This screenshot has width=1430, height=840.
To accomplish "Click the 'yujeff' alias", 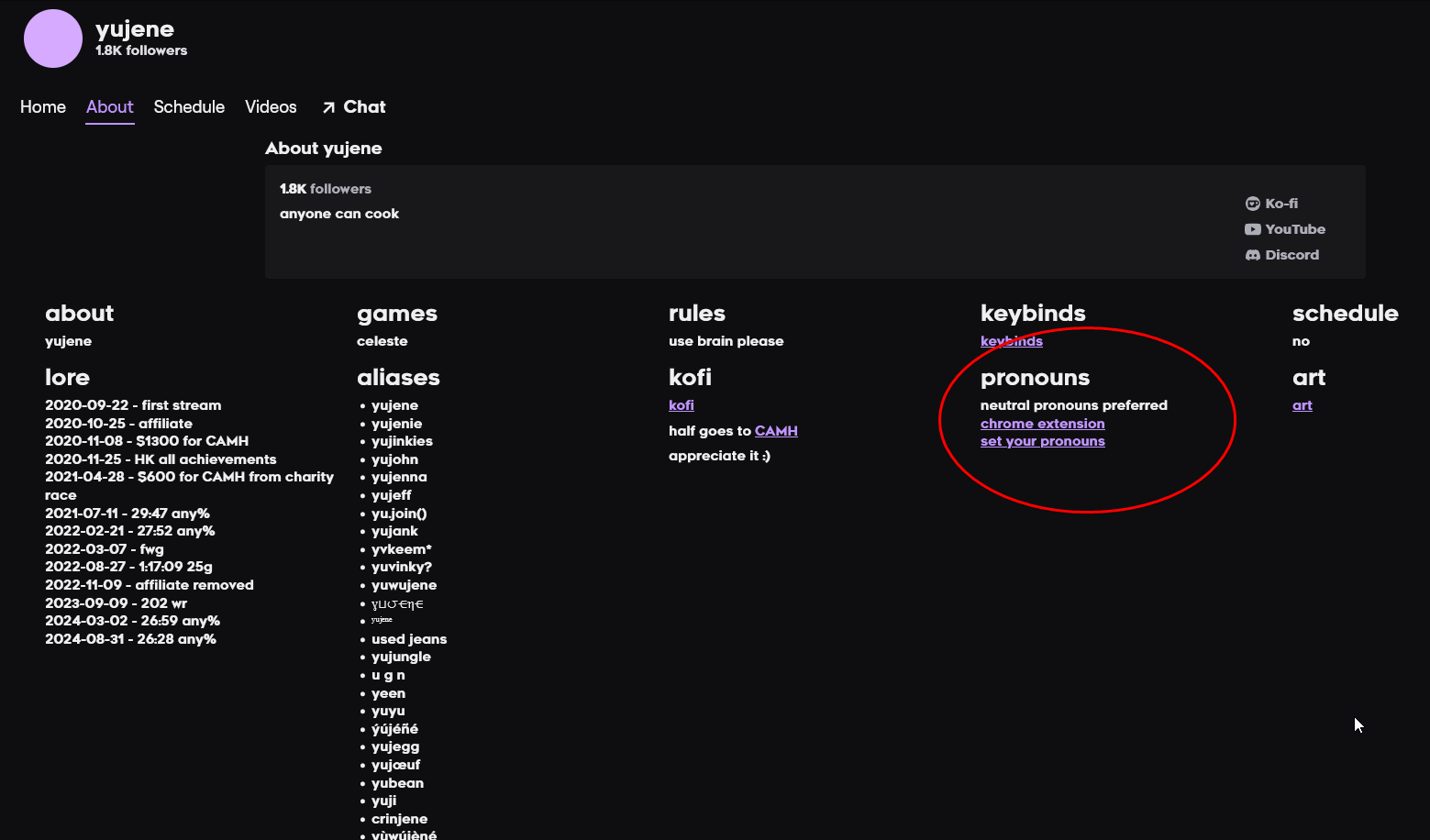I will click(392, 495).
